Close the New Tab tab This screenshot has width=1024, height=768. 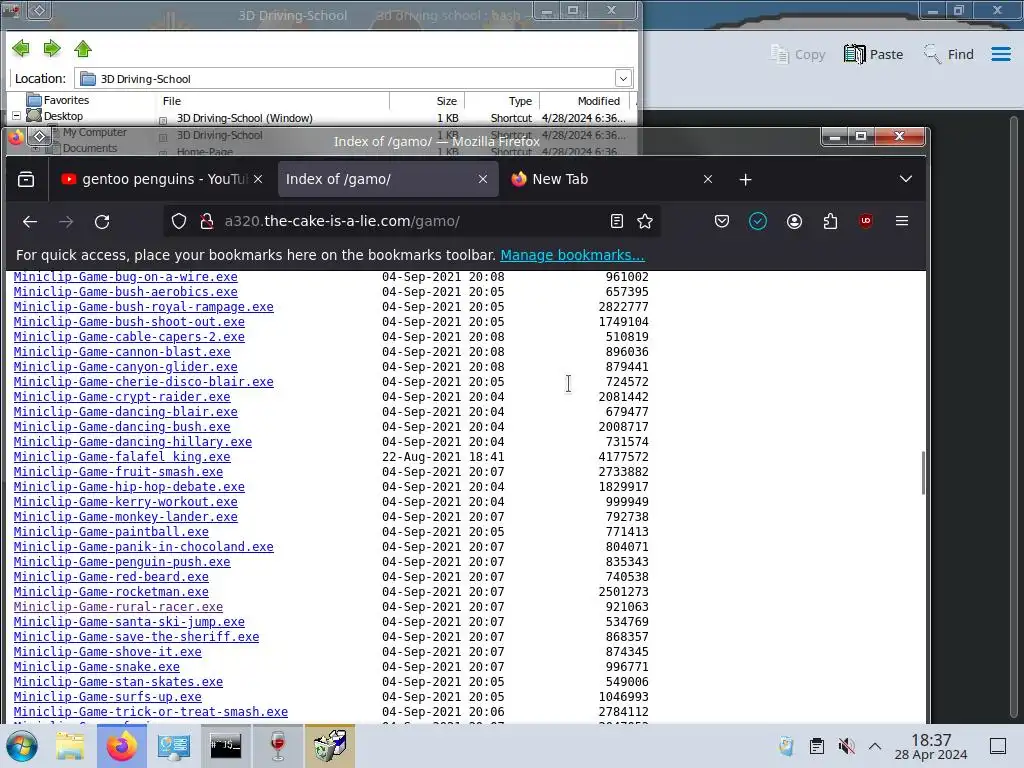click(x=708, y=179)
